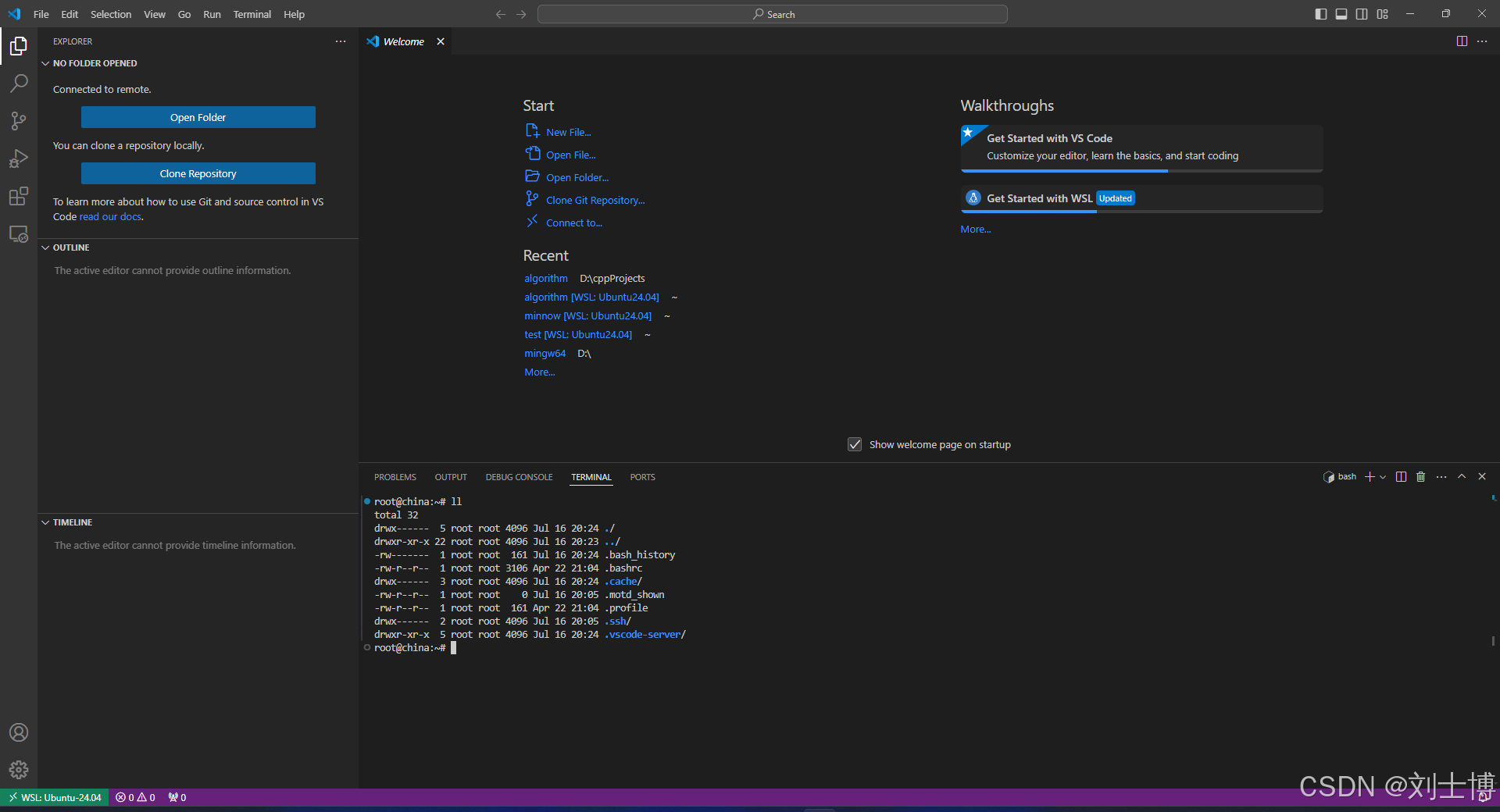Collapse the OUTLINE section

pyautogui.click(x=71, y=248)
